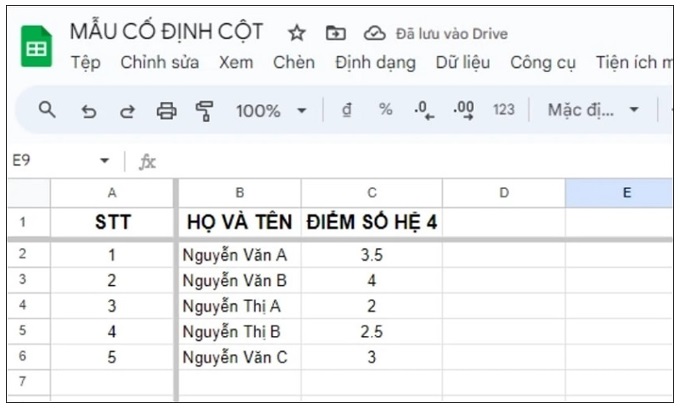Print the spreadsheet
685x414 pixels.
166,111
